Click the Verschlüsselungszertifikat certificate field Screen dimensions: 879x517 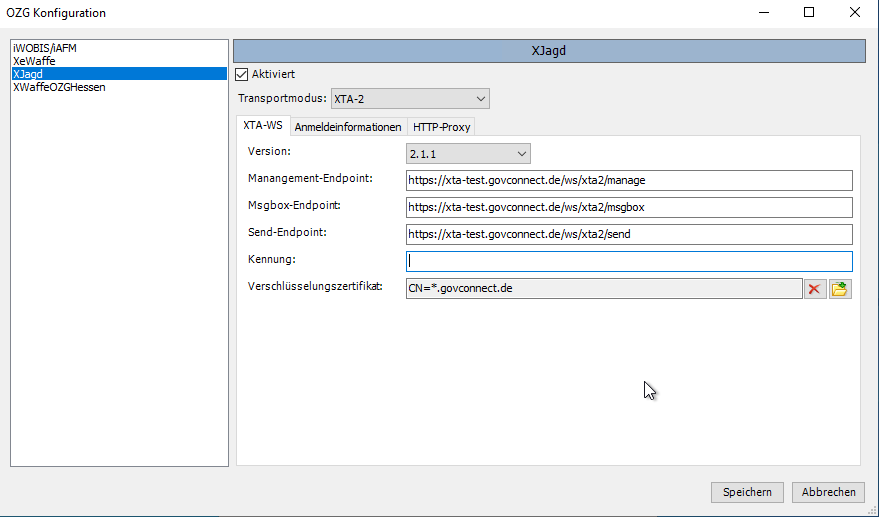(603, 289)
